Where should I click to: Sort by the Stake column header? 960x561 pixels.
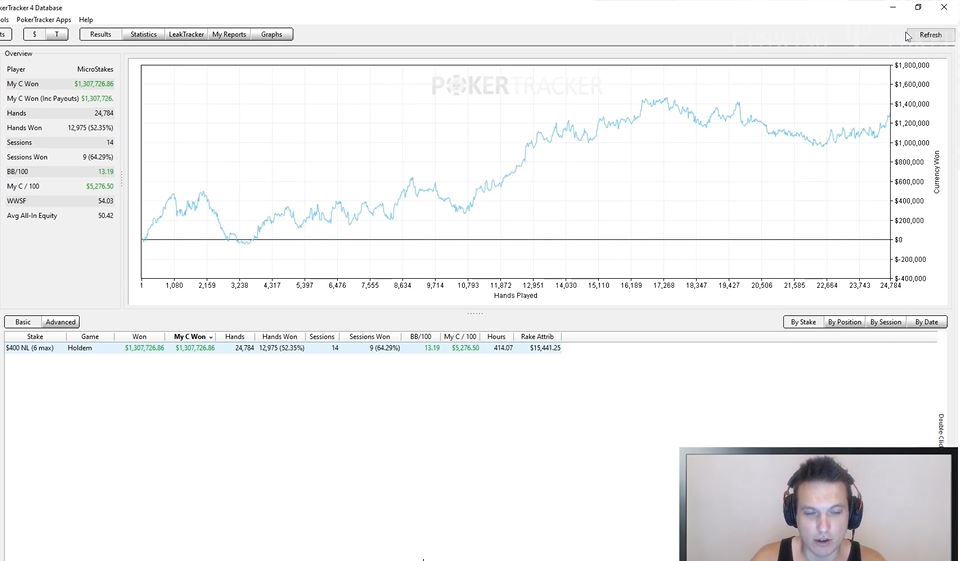pyautogui.click(x=35, y=337)
